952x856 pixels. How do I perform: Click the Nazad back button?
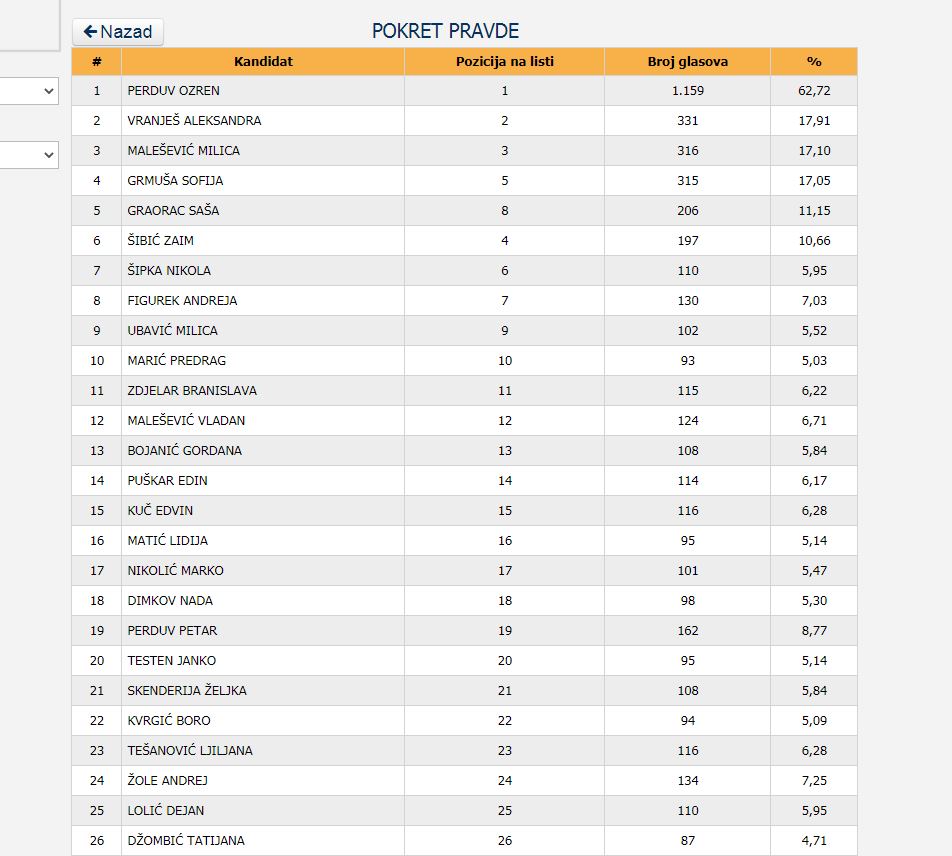click(x=118, y=32)
